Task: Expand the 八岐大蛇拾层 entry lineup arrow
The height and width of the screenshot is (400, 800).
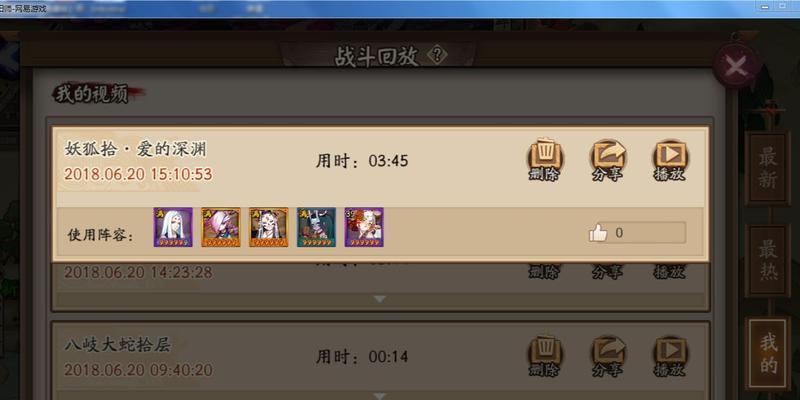Action: click(x=380, y=395)
